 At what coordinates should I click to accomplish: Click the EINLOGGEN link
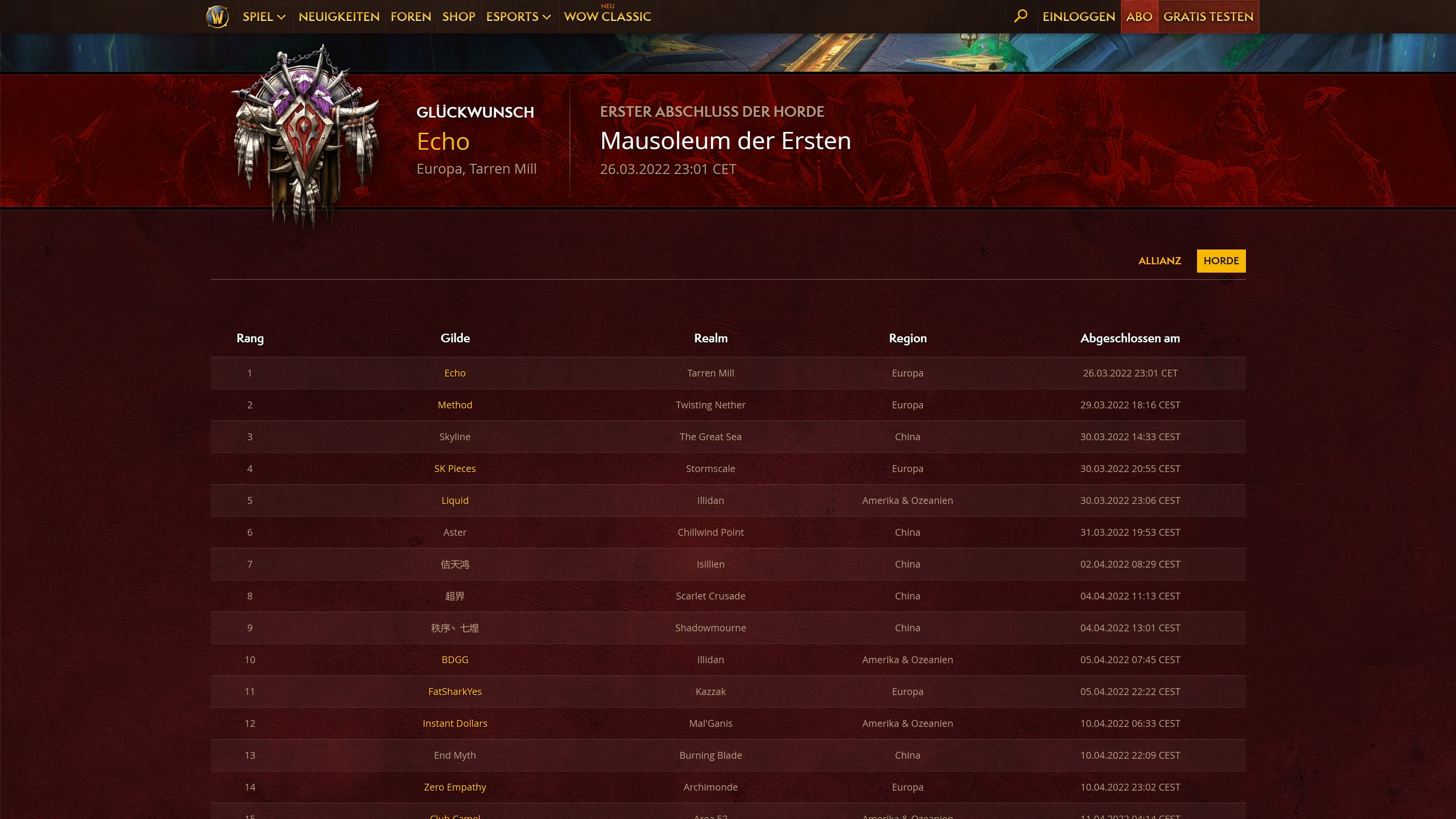(1078, 16)
